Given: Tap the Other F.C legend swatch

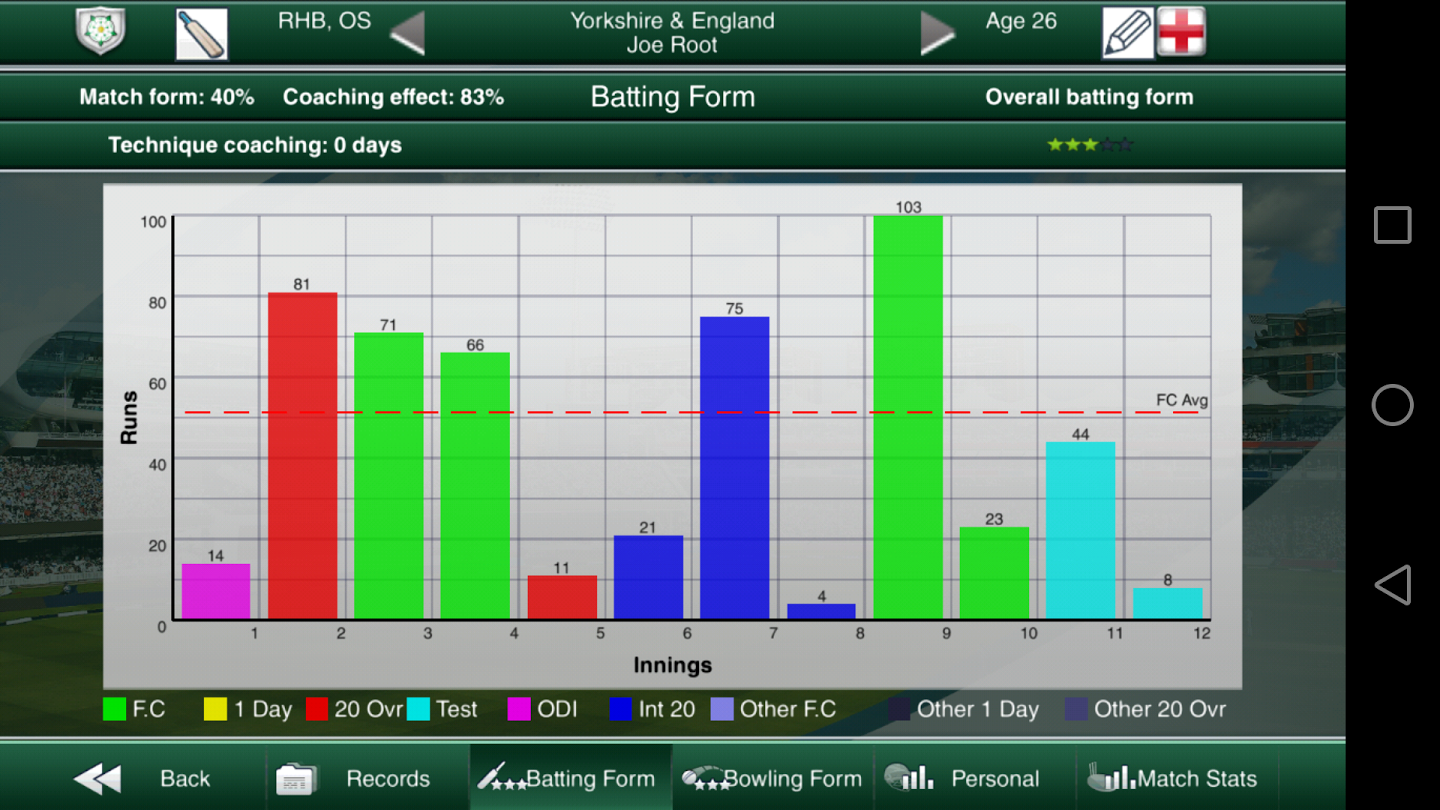Looking at the screenshot, I should pyautogui.click(x=722, y=709).
